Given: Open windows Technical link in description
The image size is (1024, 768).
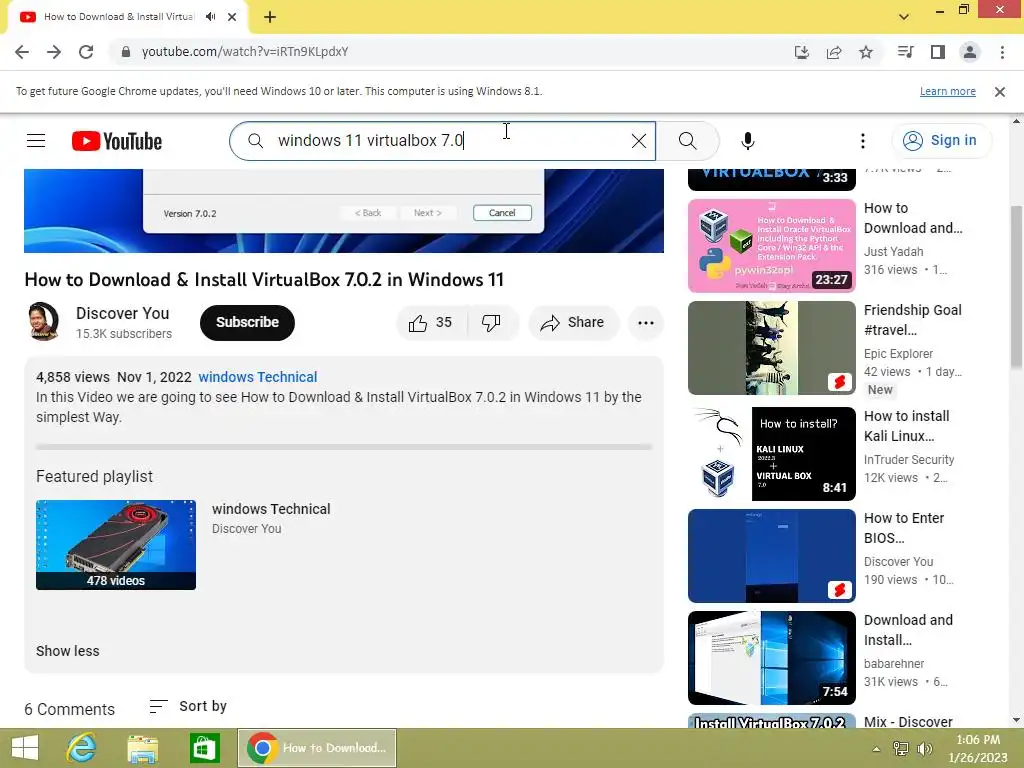Looking at the screenshot, I should pyautogui.click(x=258, y=377).
